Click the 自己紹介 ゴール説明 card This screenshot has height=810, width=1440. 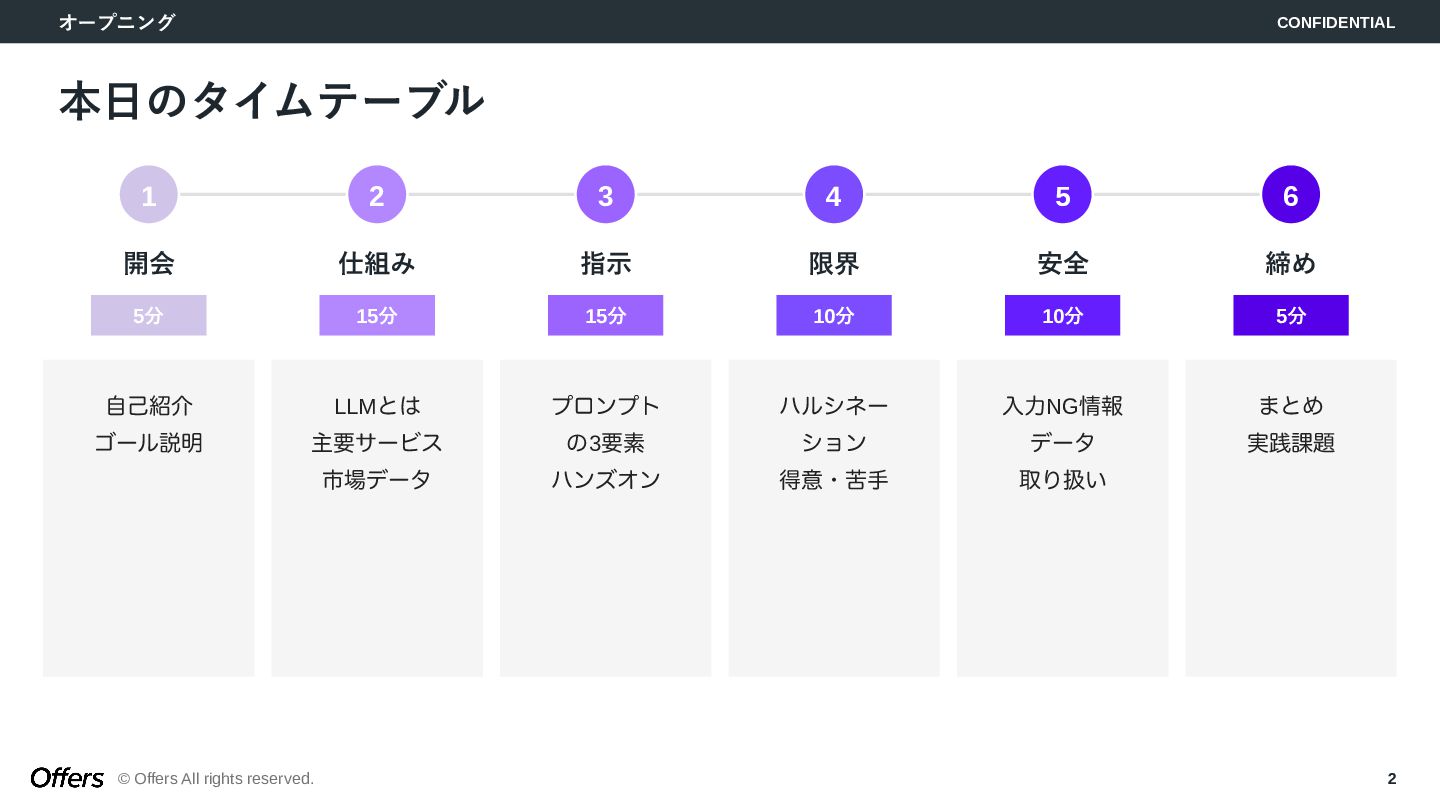[149, 518]
